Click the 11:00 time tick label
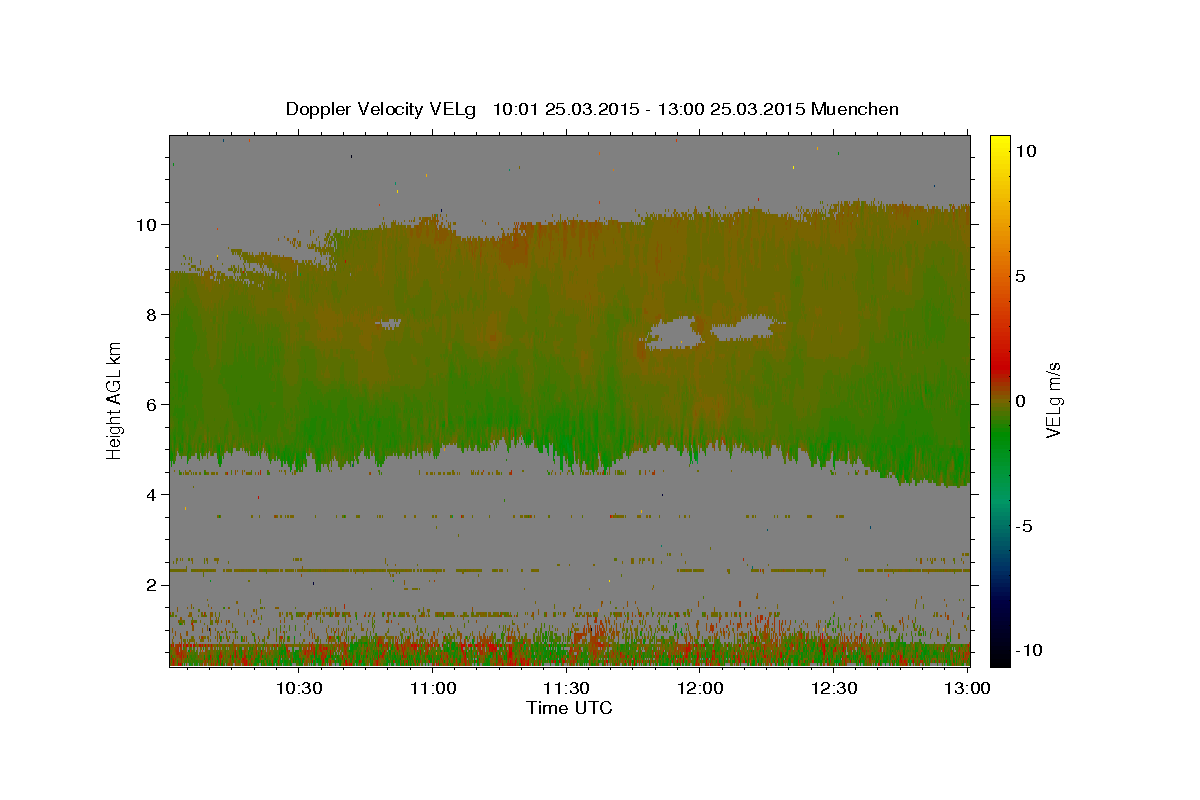This screenshot has width=1200, height=800. point(433,688)
